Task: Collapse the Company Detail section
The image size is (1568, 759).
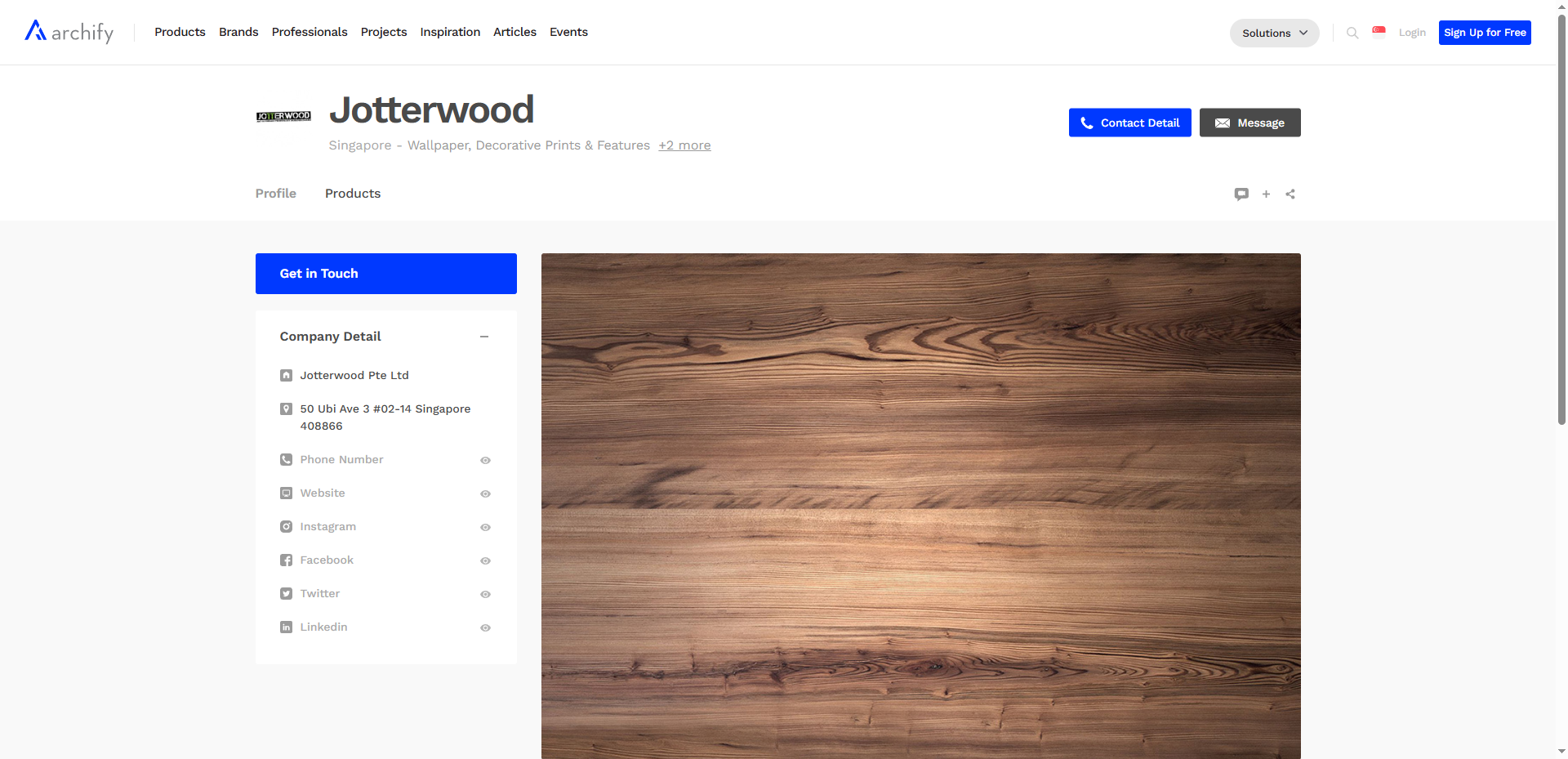Action: [484, 337]
